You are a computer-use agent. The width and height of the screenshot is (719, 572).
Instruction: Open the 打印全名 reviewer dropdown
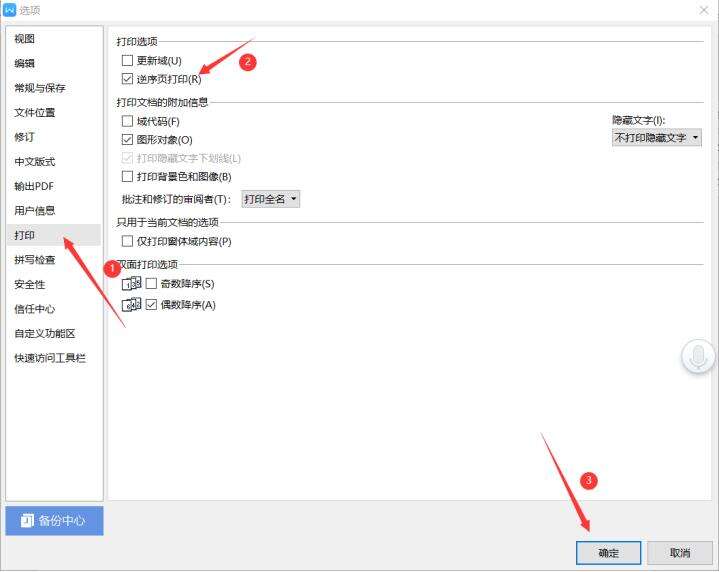[271, 199]
